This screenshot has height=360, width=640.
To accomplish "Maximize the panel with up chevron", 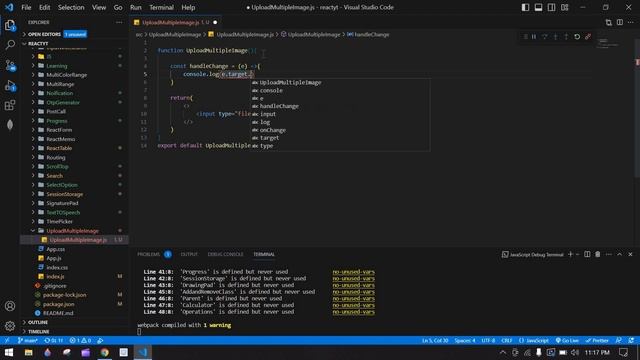I will tap(620, 254).
